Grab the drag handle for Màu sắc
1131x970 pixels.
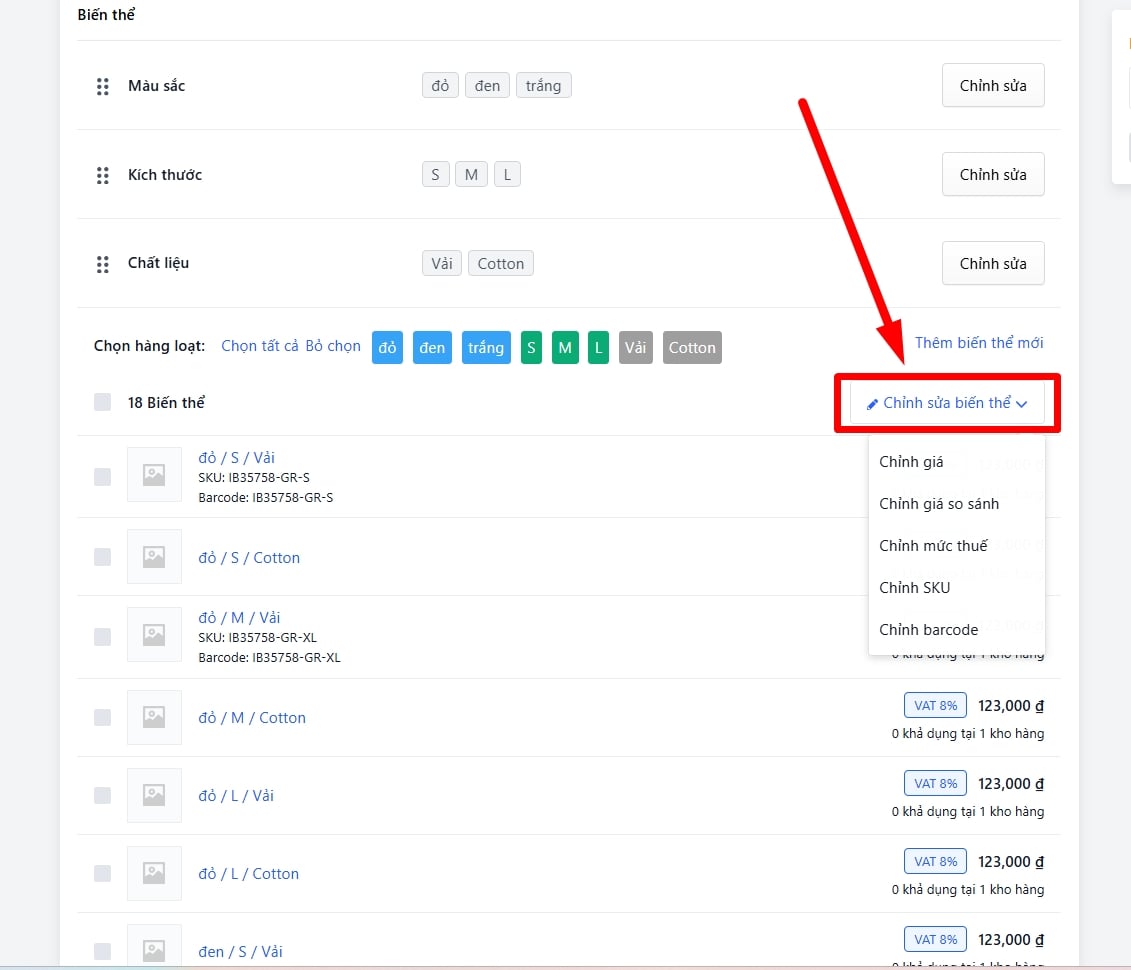coord(102,87)
